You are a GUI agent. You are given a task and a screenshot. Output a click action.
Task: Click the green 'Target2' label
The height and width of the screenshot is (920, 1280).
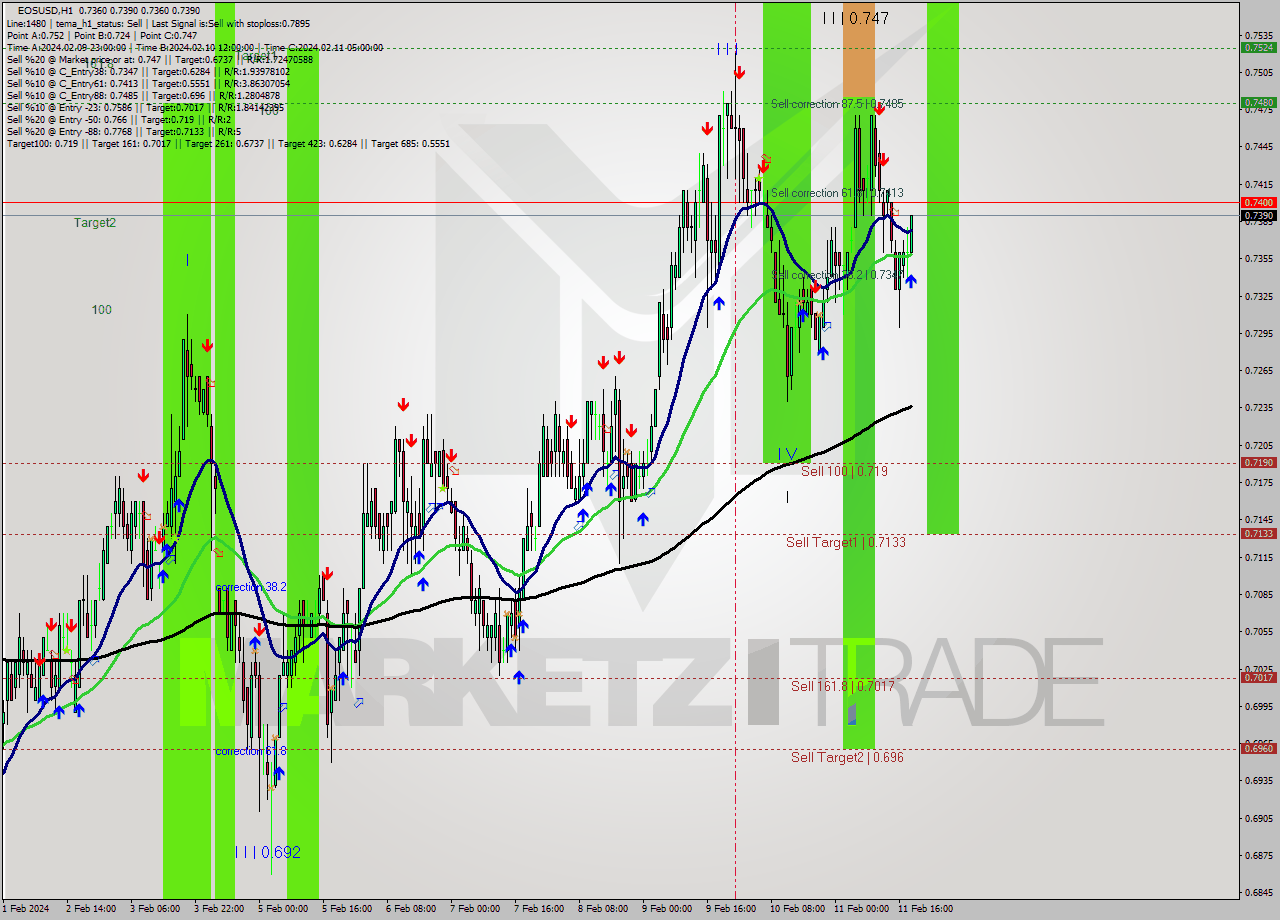[x=95, y=223]
